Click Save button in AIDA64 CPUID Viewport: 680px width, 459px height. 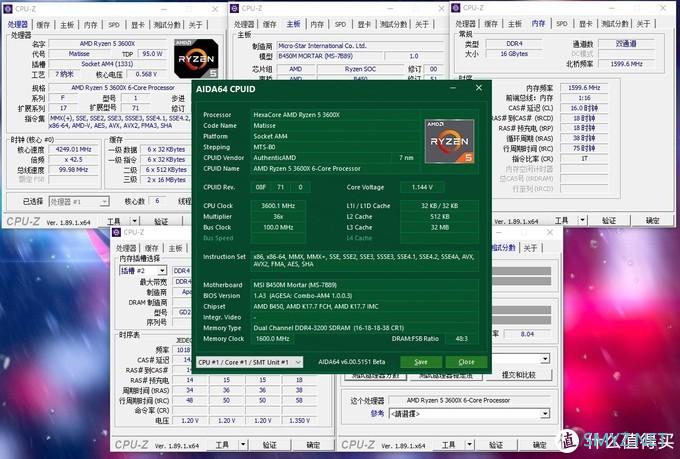(421, 362)
